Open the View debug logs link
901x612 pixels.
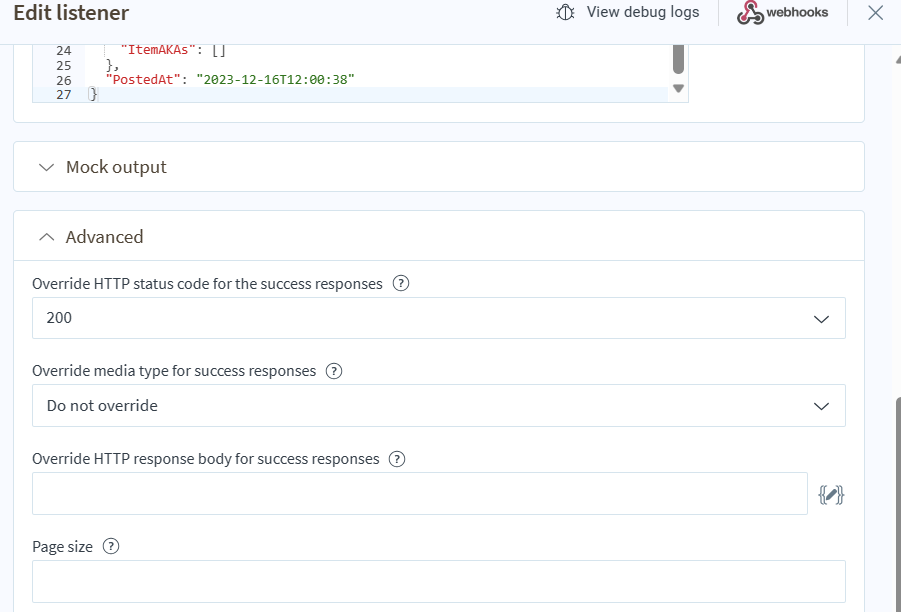point(642,13)
